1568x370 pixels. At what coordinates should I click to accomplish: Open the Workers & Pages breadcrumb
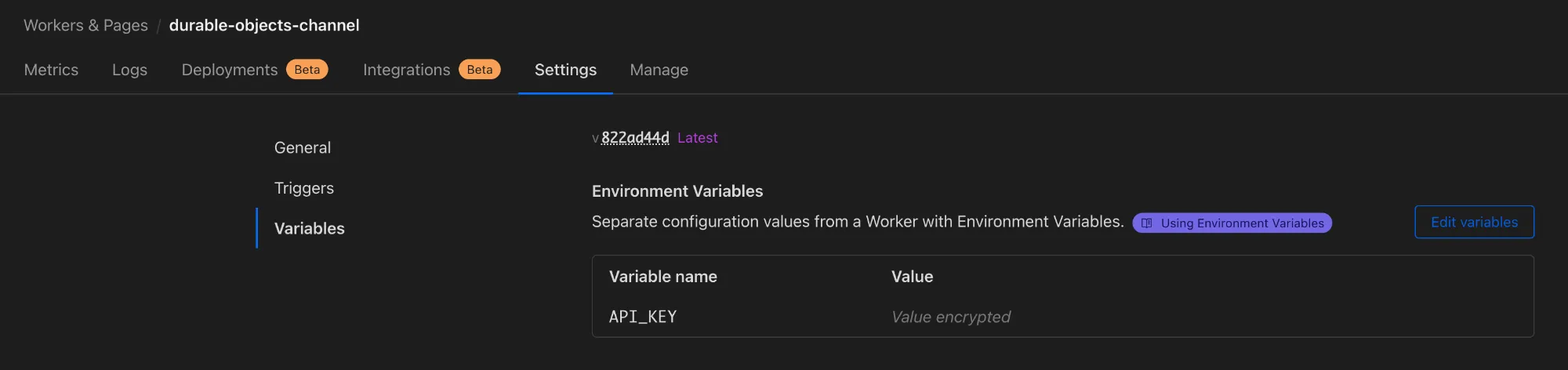pyautogui.click(x=85, y=25)
